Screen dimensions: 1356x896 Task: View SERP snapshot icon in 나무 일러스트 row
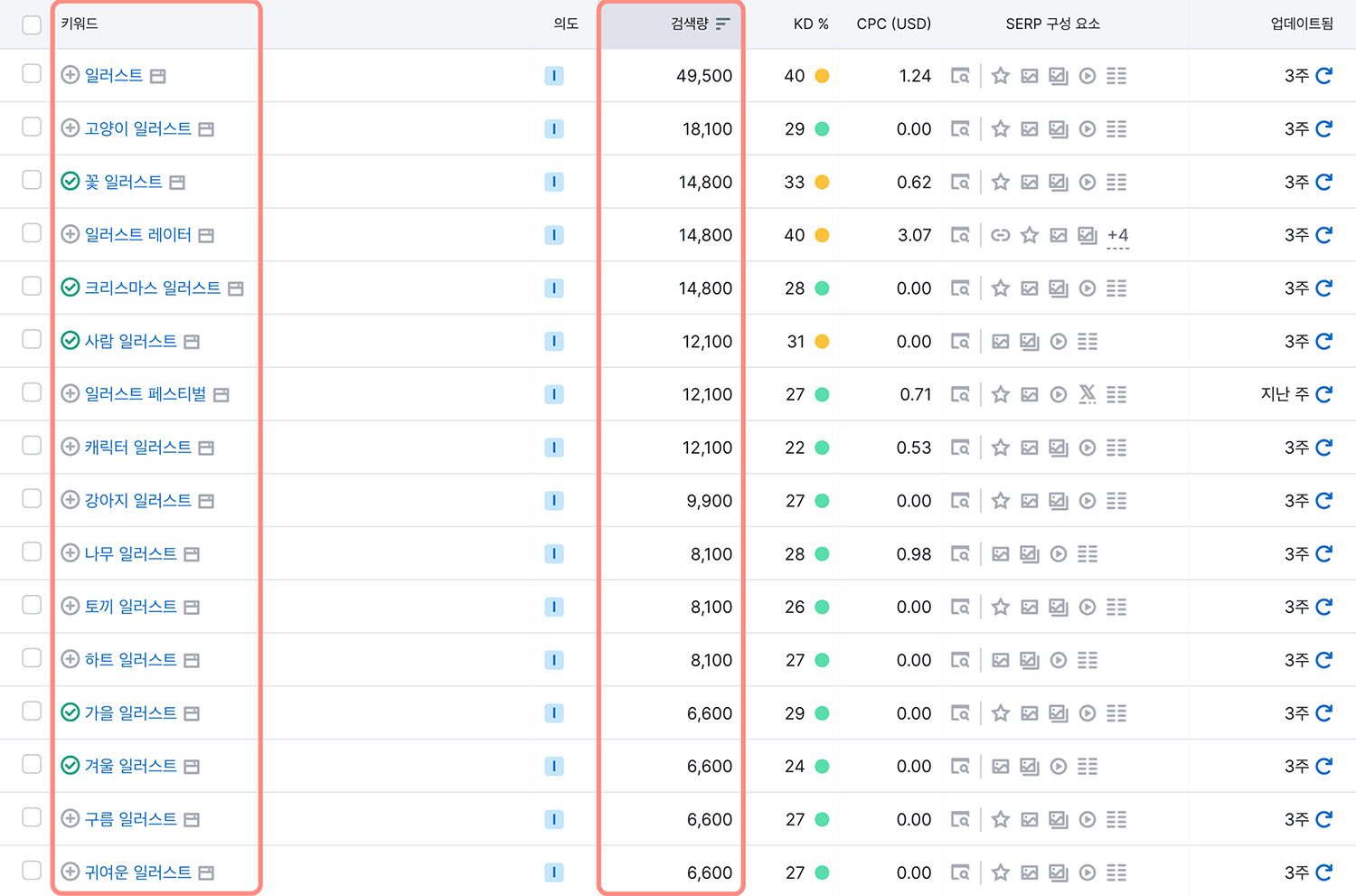[960, 554]
